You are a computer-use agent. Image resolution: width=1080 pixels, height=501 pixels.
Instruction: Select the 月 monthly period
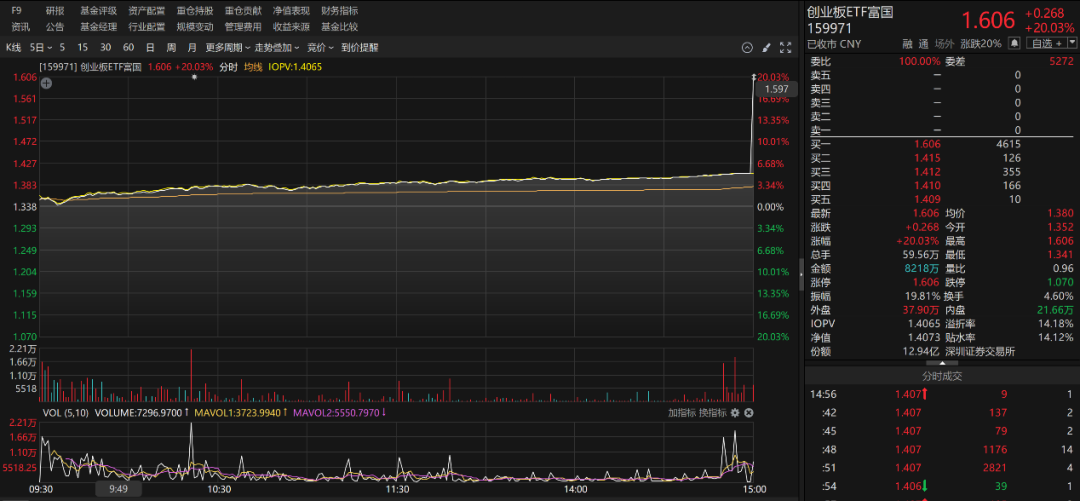click(x=192, y=48)
